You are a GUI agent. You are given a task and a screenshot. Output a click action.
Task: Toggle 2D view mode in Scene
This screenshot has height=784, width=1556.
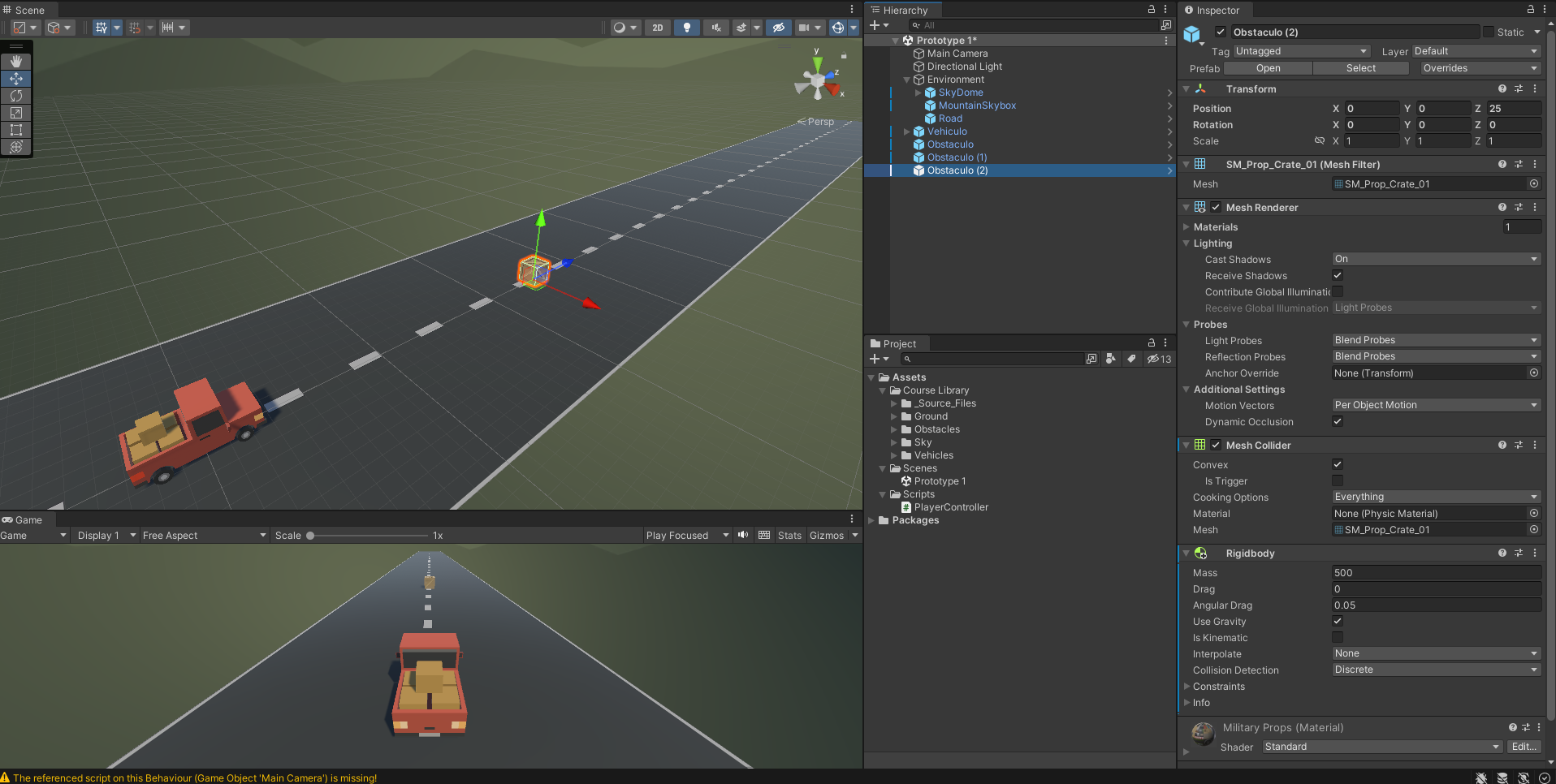(657, 28)
